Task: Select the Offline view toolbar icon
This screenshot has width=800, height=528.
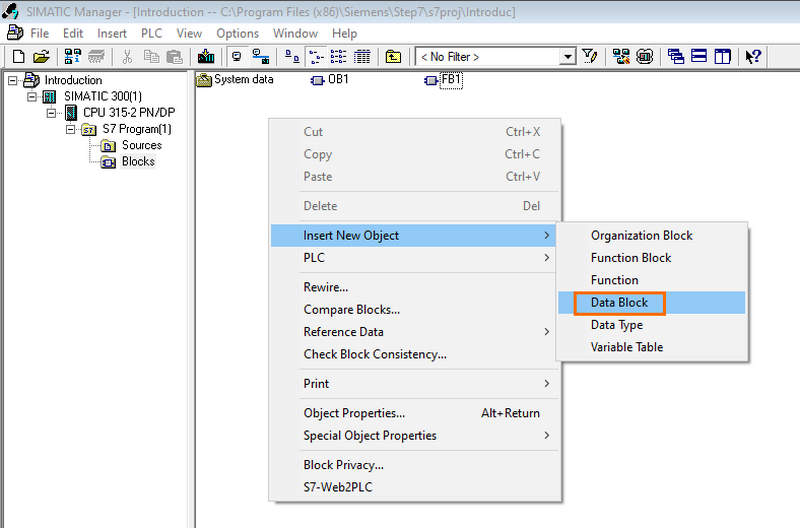Action: pos(237,56)
